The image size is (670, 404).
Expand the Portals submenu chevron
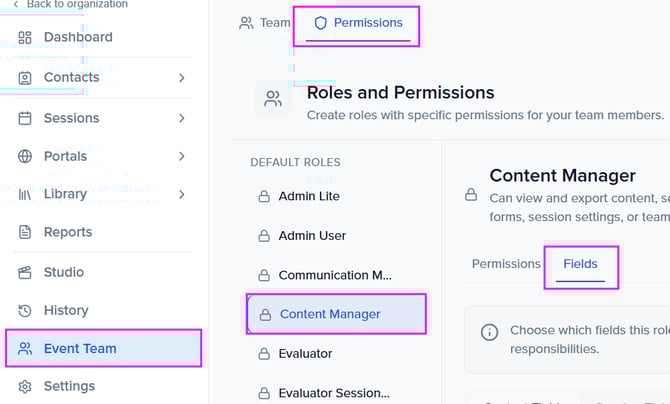click(181, 156)
